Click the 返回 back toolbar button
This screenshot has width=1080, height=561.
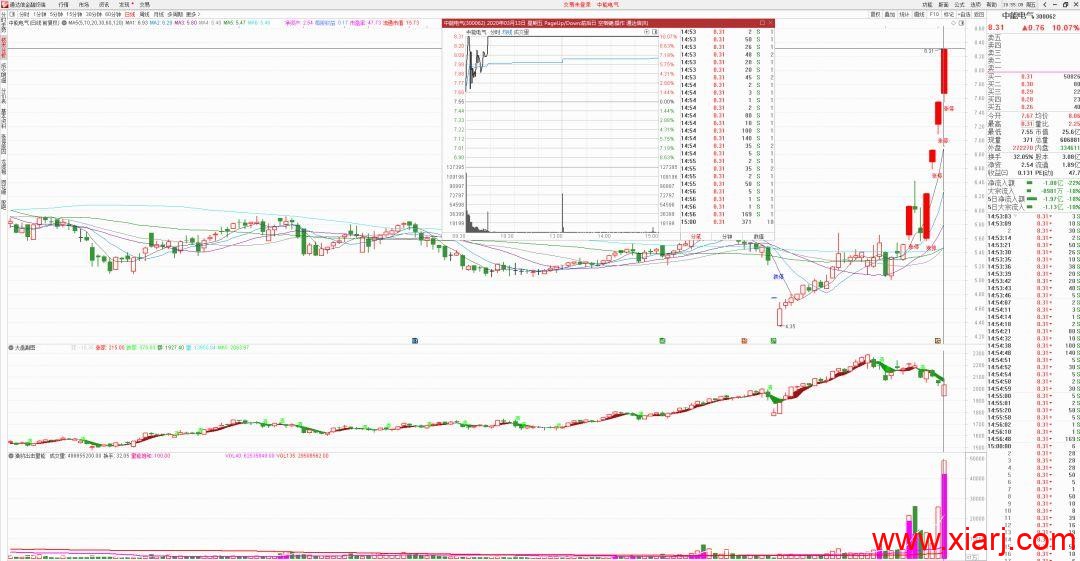pyautogui.click(x=979, y=14)
